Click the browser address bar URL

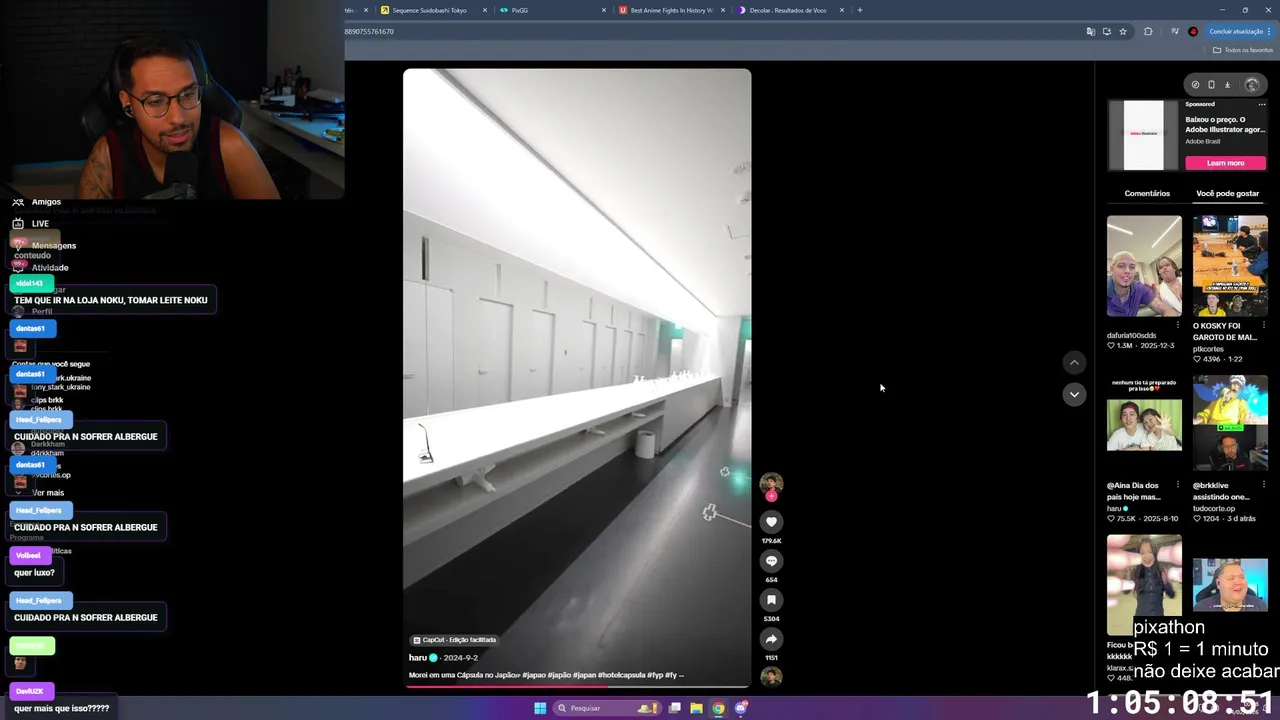[x=369, y=31]
